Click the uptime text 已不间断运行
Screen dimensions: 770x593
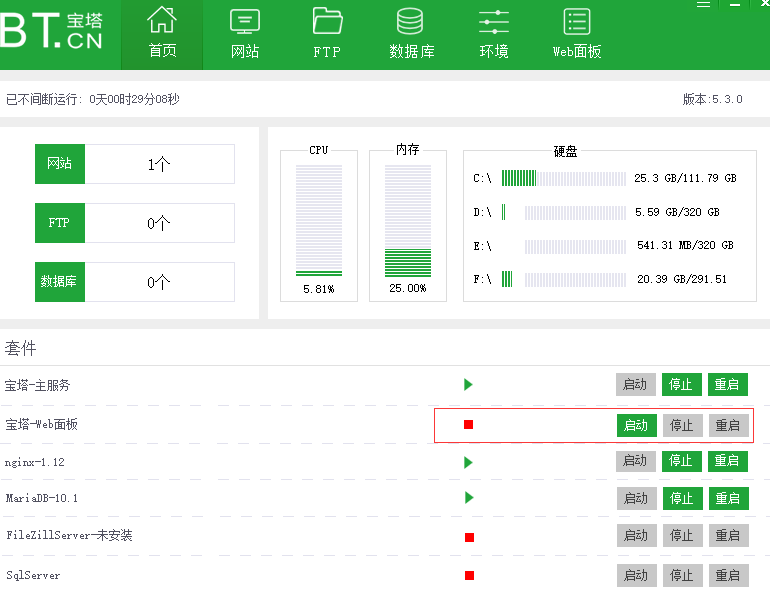[92, 100]
